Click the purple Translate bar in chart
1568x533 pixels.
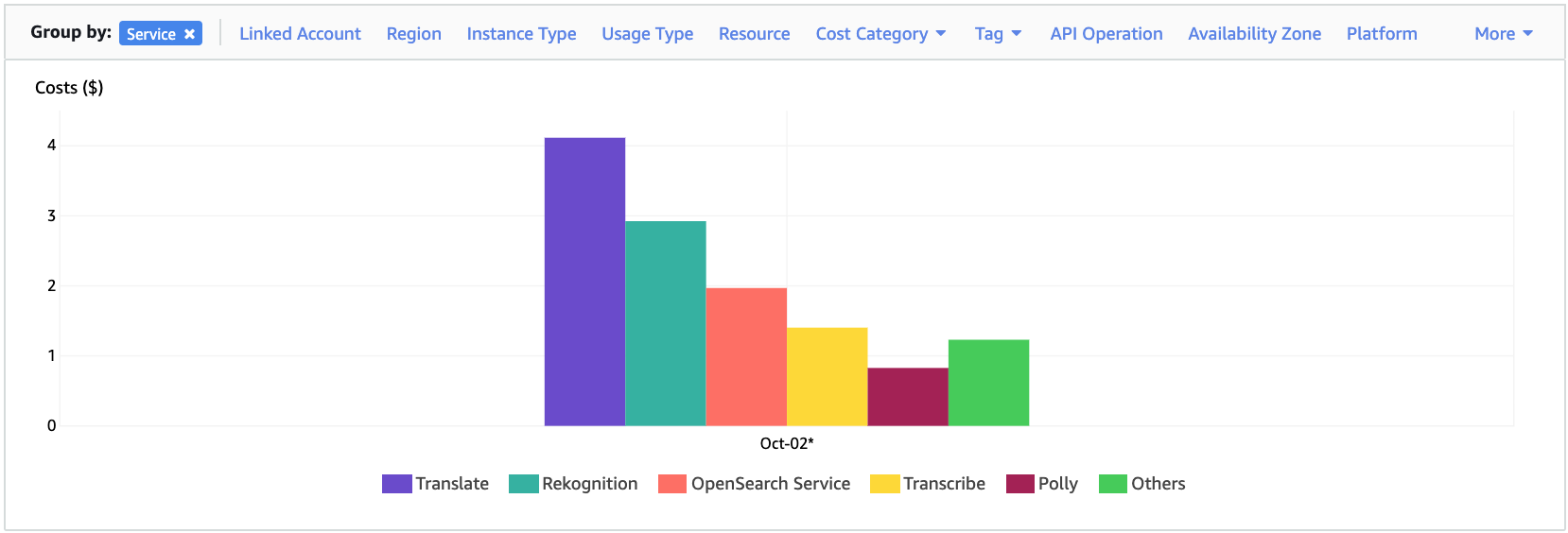584,282
